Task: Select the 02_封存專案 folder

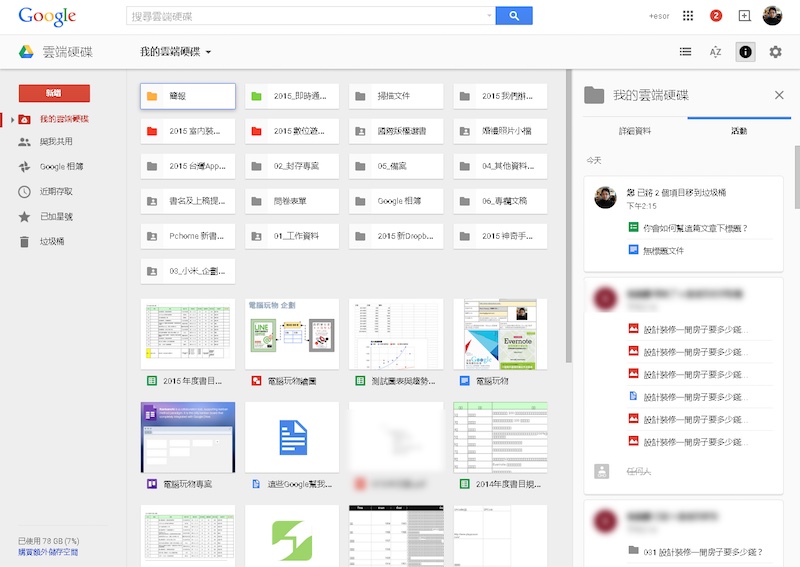Action: pyautogui.click(x=292, y=166)
